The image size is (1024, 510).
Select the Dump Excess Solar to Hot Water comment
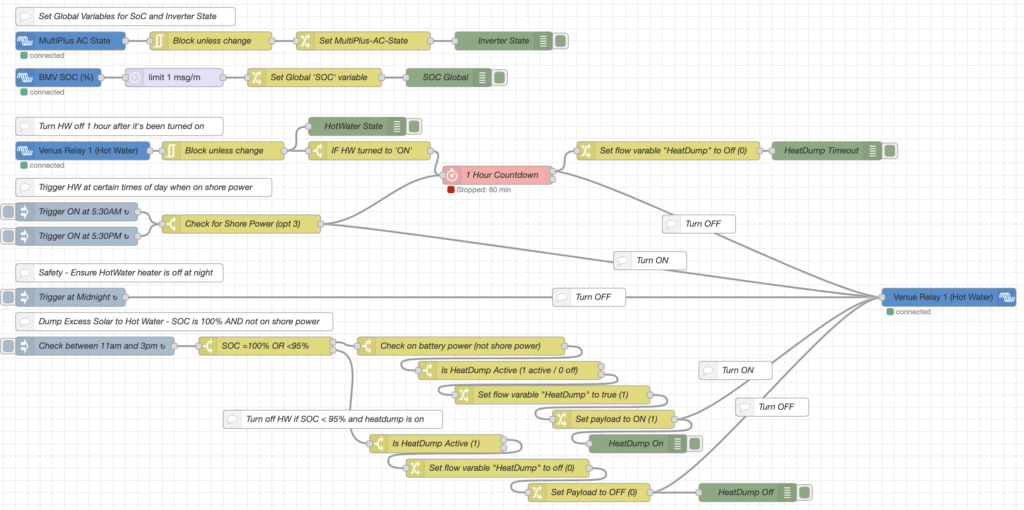pos(174,321)
